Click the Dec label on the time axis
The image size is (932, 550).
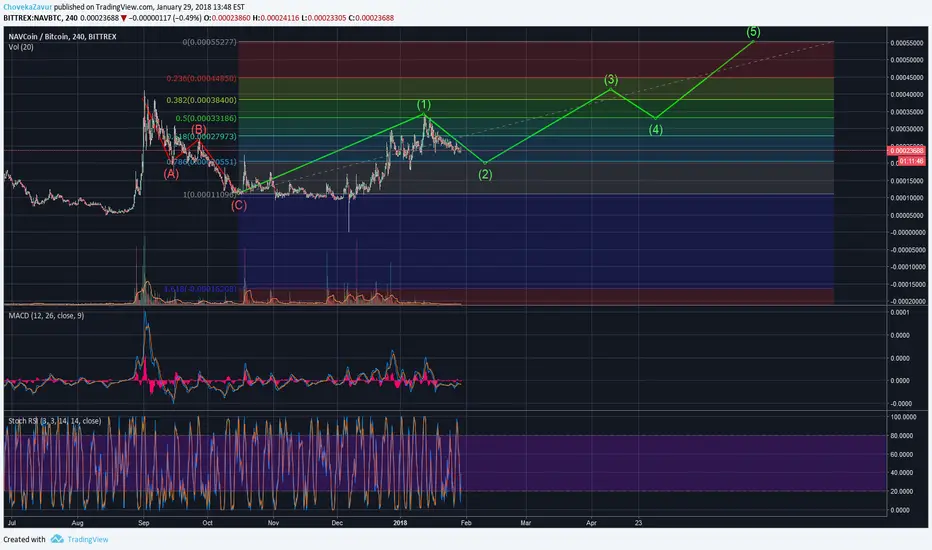pyautogui.click(x=337, y=523)
